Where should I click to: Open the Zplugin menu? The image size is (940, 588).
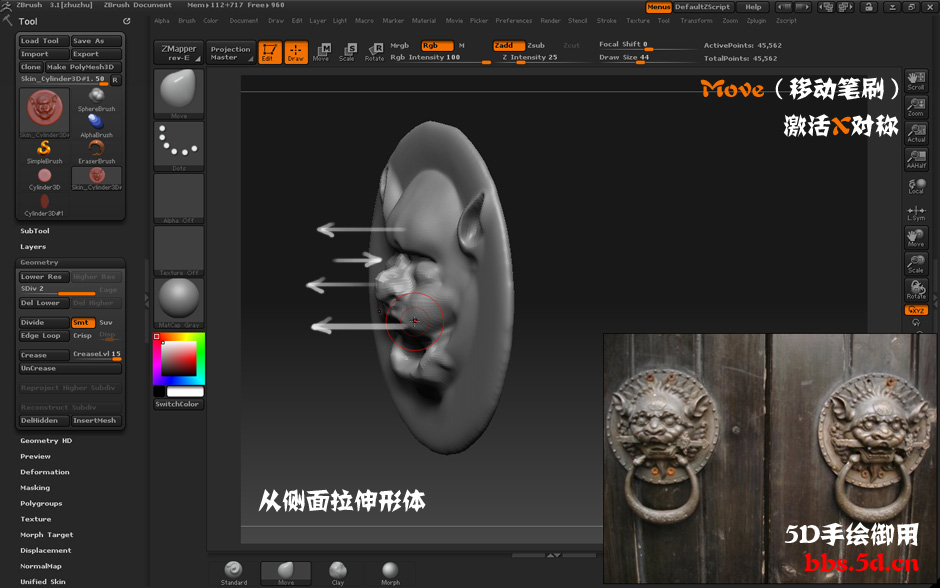click(x=756, y=20)
